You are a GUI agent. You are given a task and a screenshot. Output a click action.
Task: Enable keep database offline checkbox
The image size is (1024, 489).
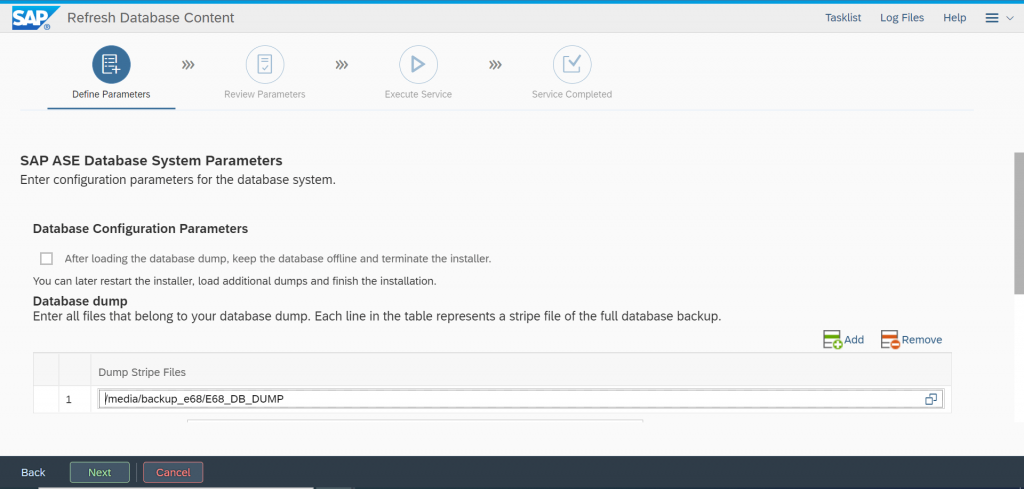click(x=46, y=259)
